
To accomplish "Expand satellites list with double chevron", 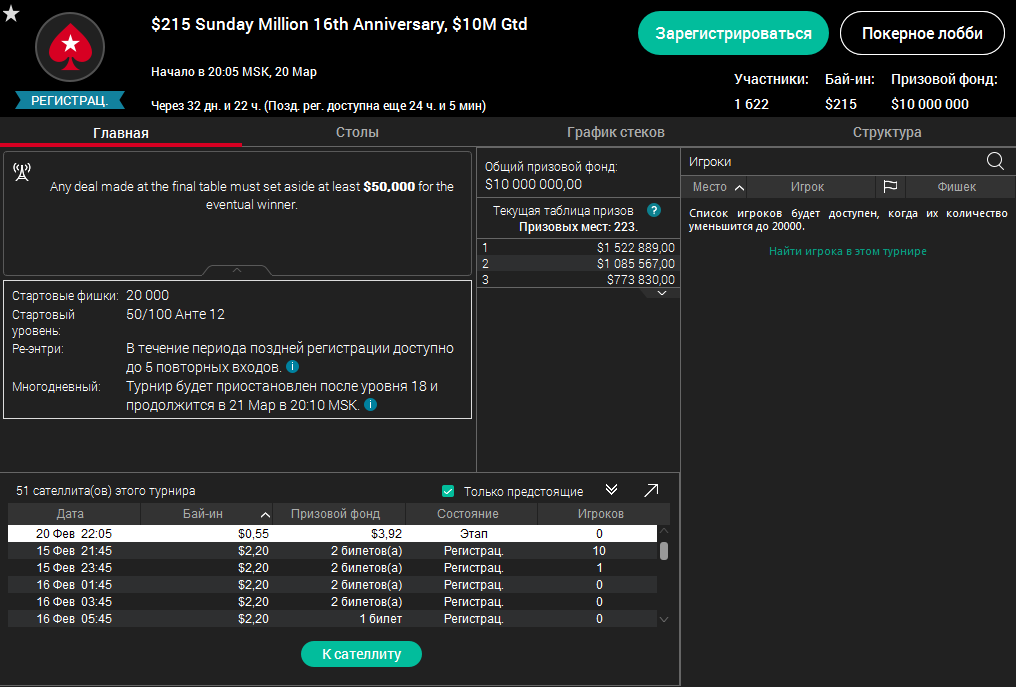I will (x=612, y=490).
